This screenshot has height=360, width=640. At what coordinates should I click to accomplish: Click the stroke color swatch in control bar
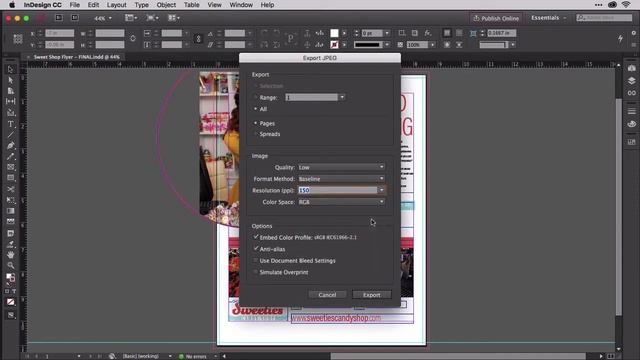click(x=334, y=44)
